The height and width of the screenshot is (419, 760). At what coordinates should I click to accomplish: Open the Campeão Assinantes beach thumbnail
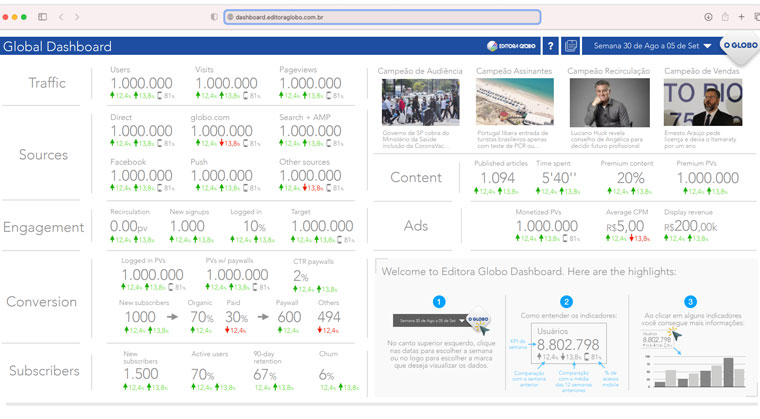(x=515, y=102)
